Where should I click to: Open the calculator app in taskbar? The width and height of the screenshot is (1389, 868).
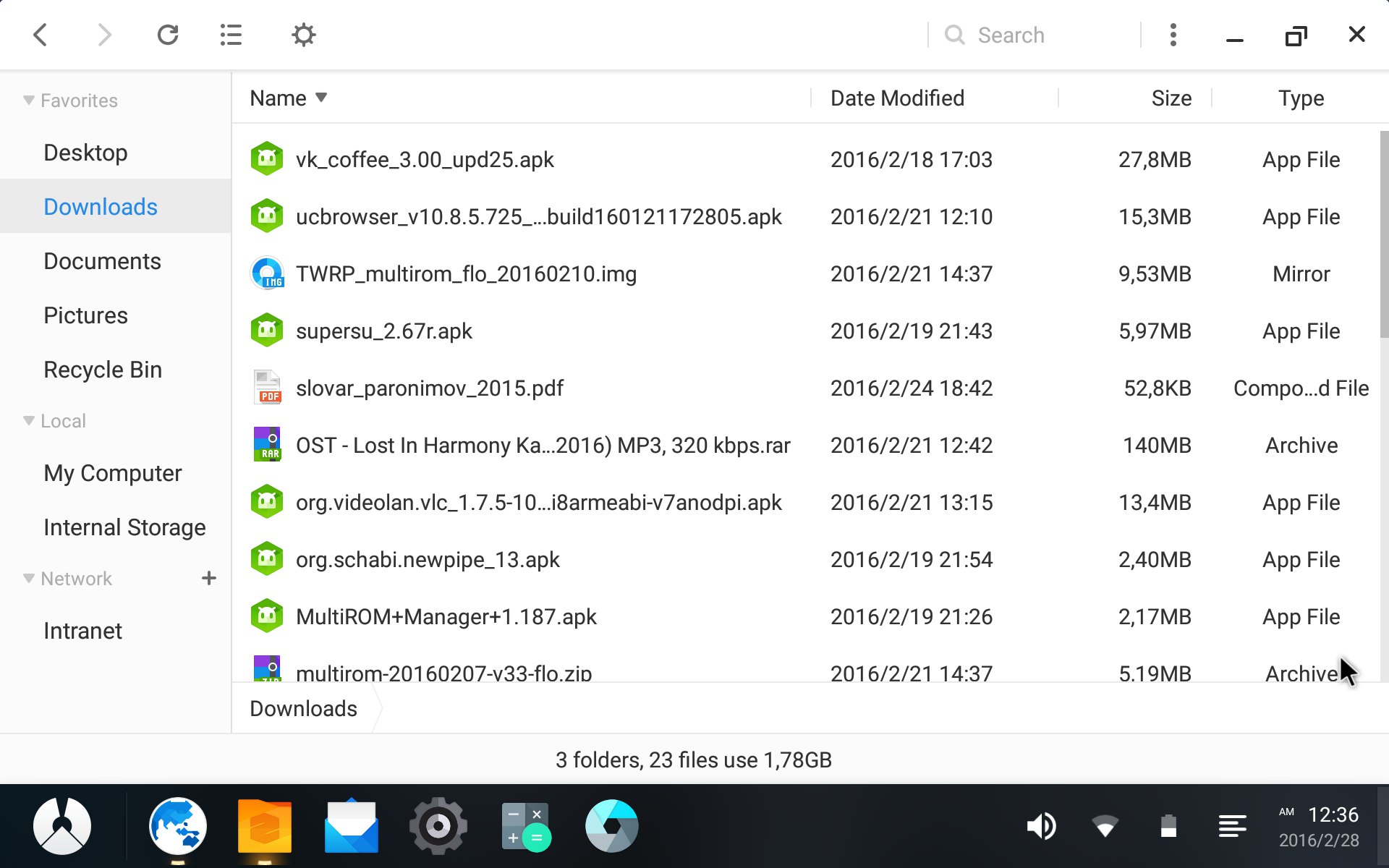(x=526, y=826)
